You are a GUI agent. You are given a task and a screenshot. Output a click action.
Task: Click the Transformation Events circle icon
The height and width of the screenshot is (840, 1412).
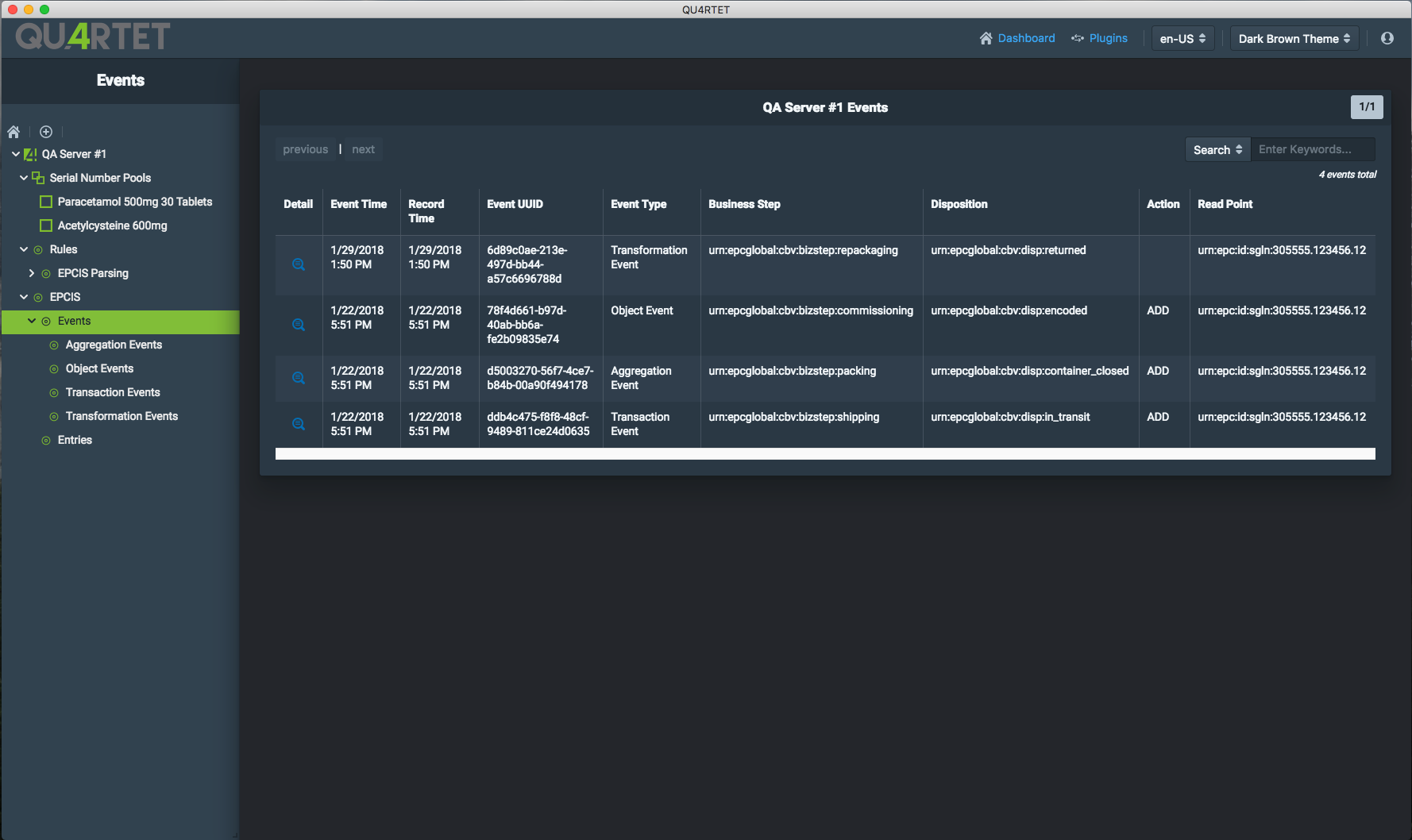click(54, 416)
